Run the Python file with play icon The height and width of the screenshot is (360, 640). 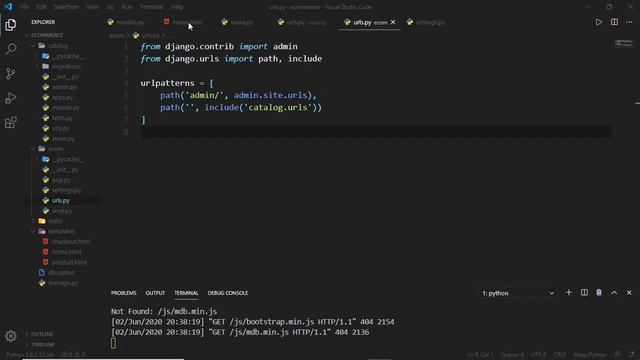pyautogui.click(x=599, y=22)
